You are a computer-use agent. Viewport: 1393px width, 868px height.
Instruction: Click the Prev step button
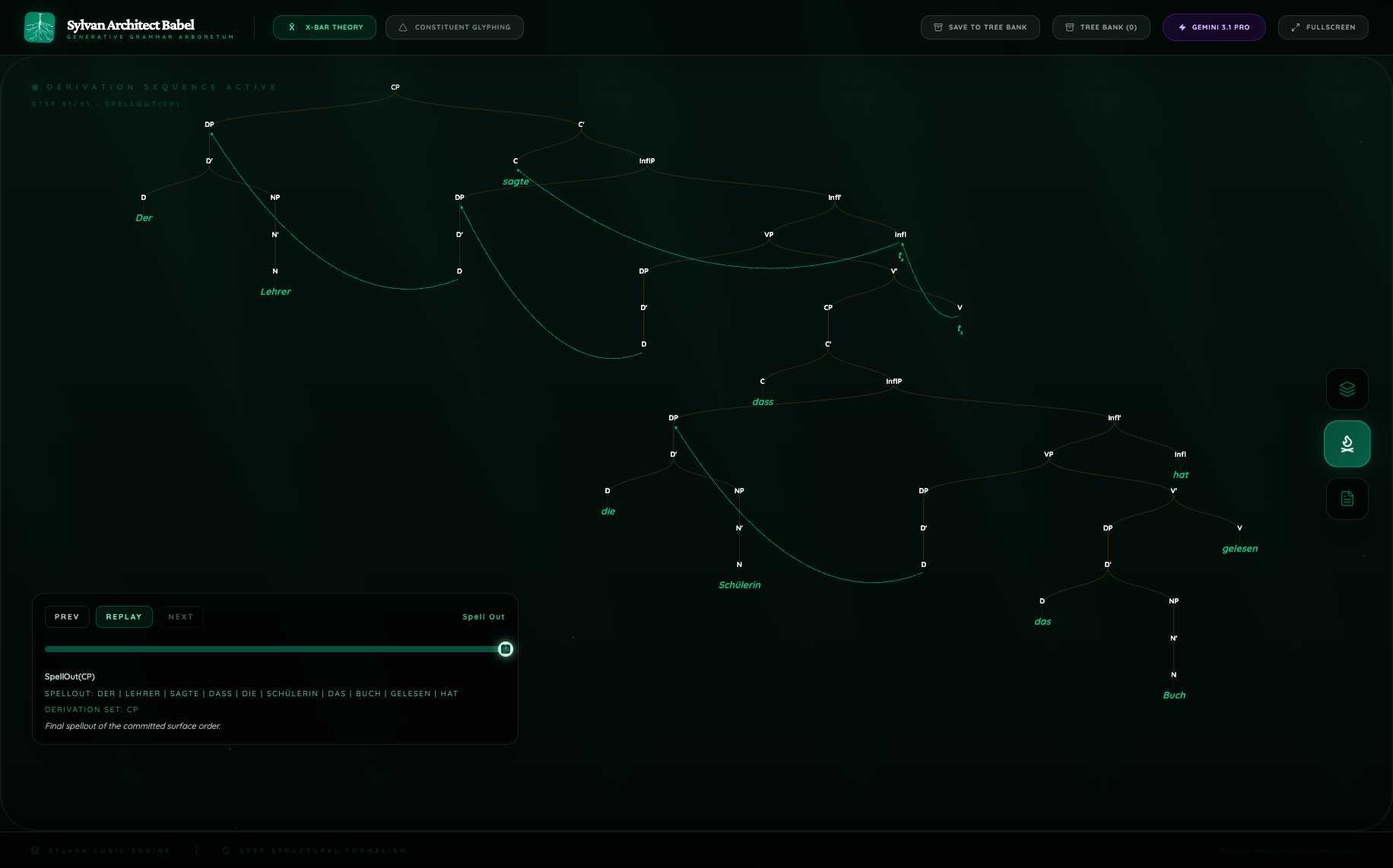[67, 616]
